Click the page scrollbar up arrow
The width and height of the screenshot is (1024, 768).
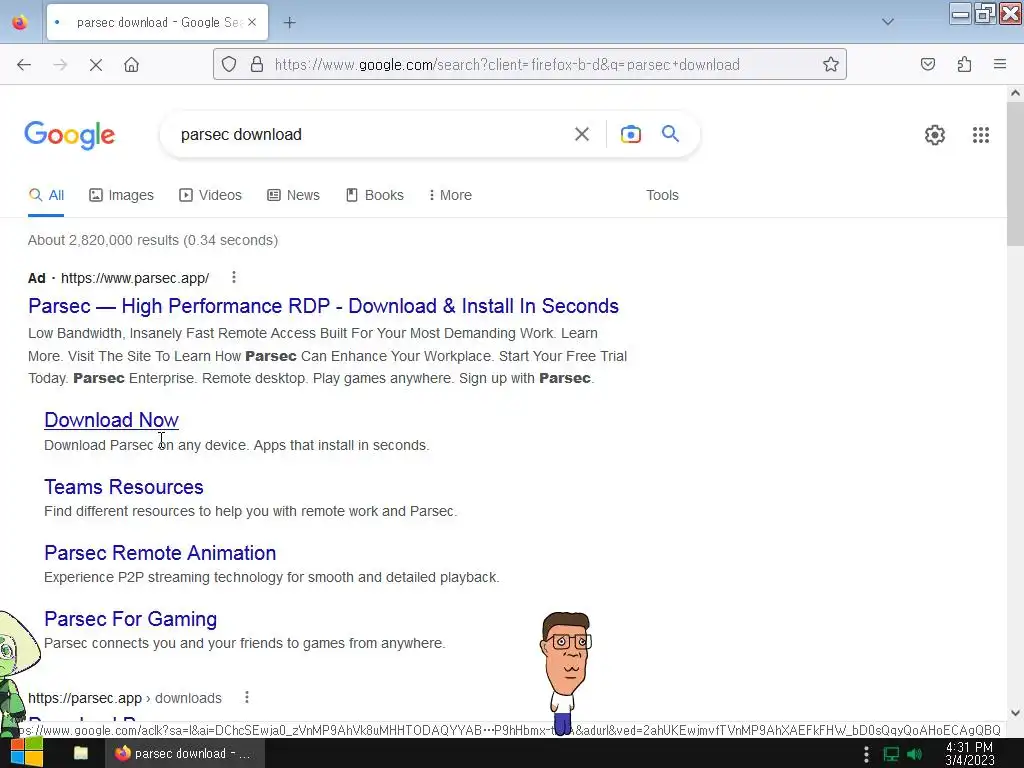1015,93
